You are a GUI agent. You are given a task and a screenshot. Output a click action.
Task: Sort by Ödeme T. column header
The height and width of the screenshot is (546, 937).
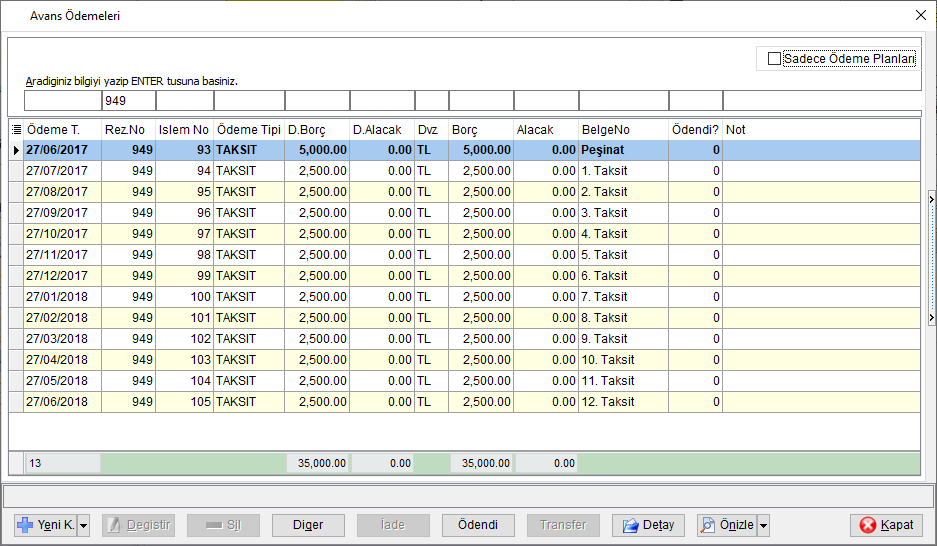tap(62, 130)
